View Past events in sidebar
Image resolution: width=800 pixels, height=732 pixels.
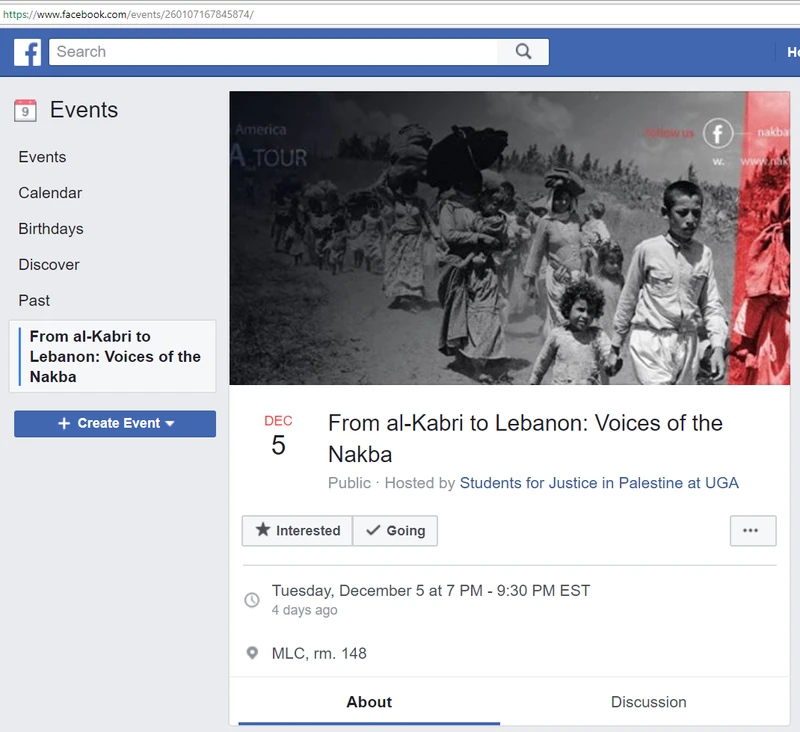pyautogui.click(x=34, y=301)
